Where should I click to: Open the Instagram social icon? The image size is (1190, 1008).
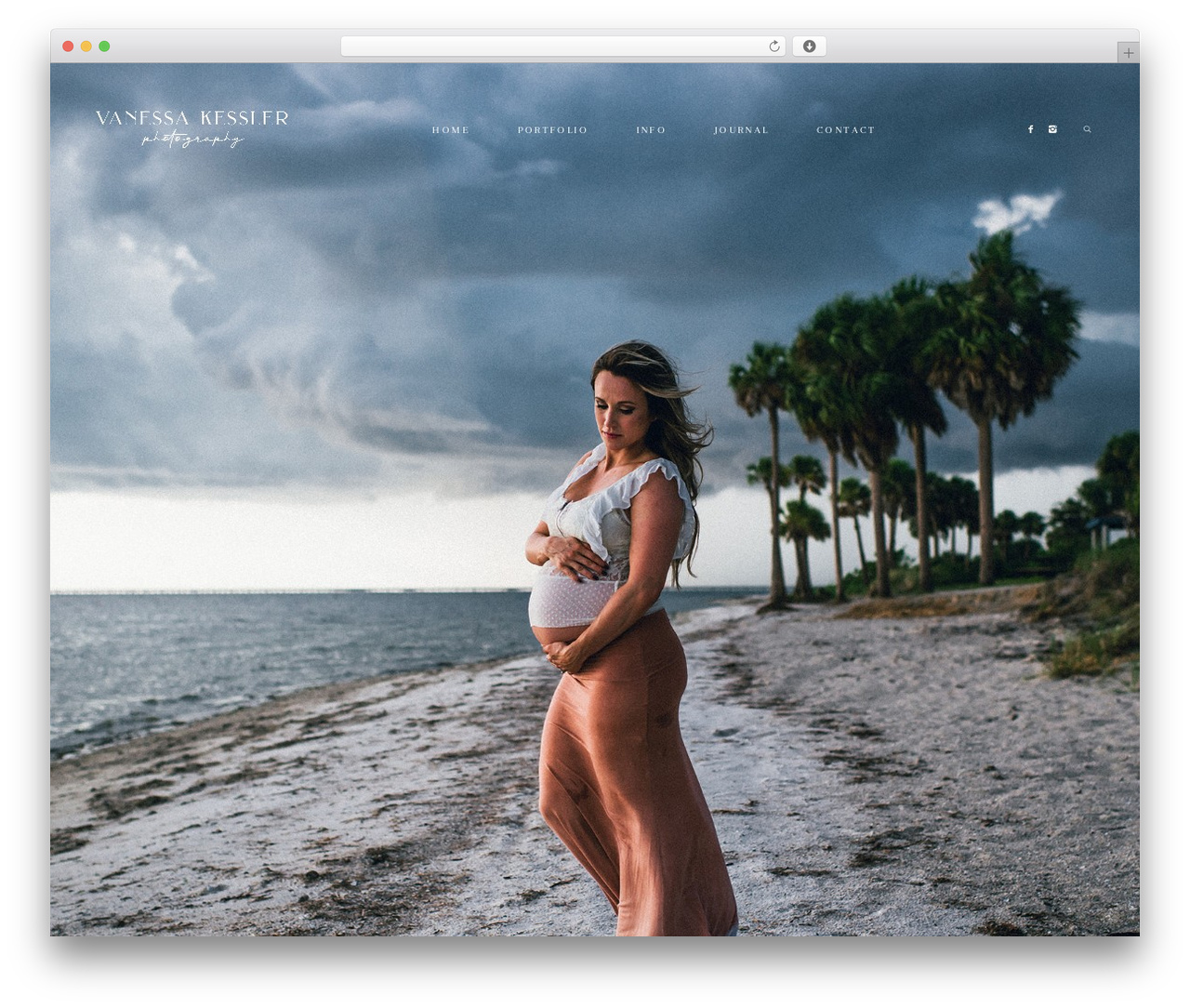pyautogui.click(x=1052, y=129)
